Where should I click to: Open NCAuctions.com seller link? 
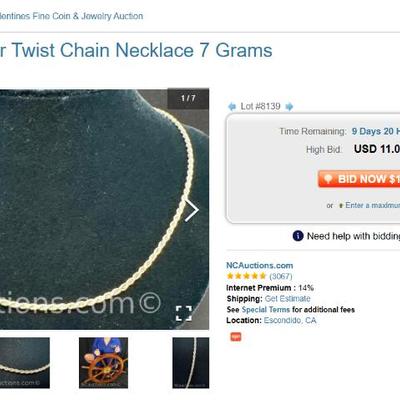[260, 265]
